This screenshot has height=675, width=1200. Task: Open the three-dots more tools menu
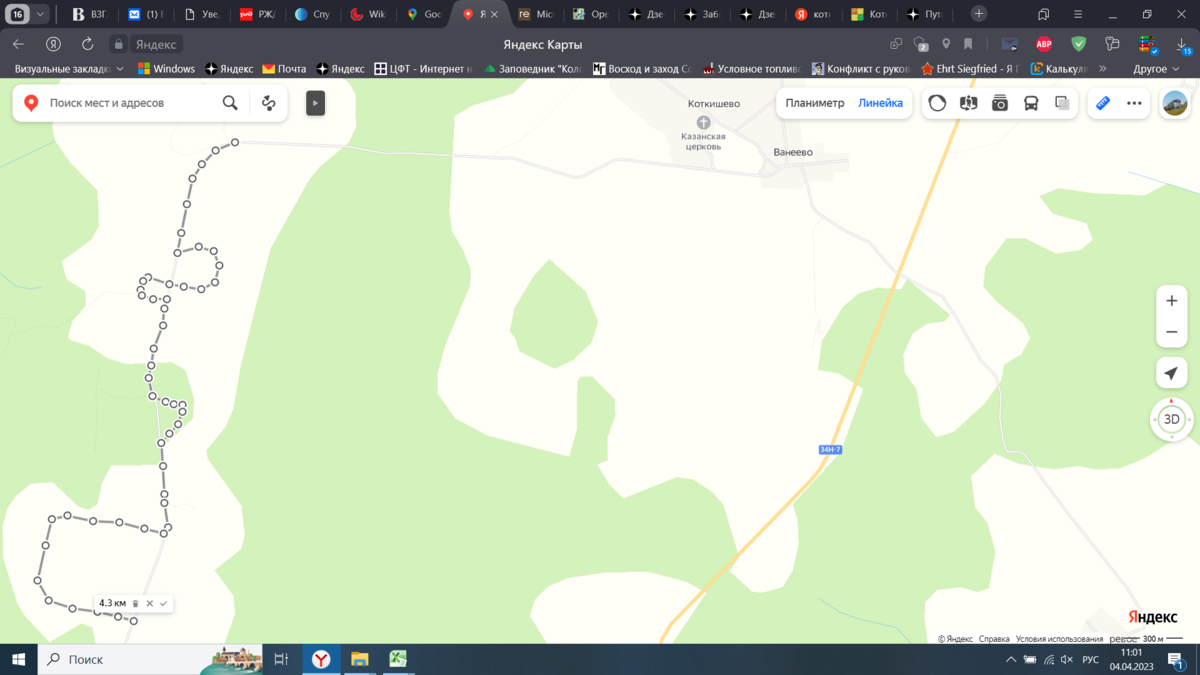tap(1134, 103)
